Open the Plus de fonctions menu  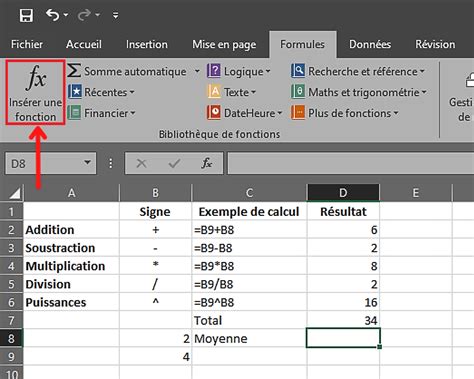[x=345, y=113]
